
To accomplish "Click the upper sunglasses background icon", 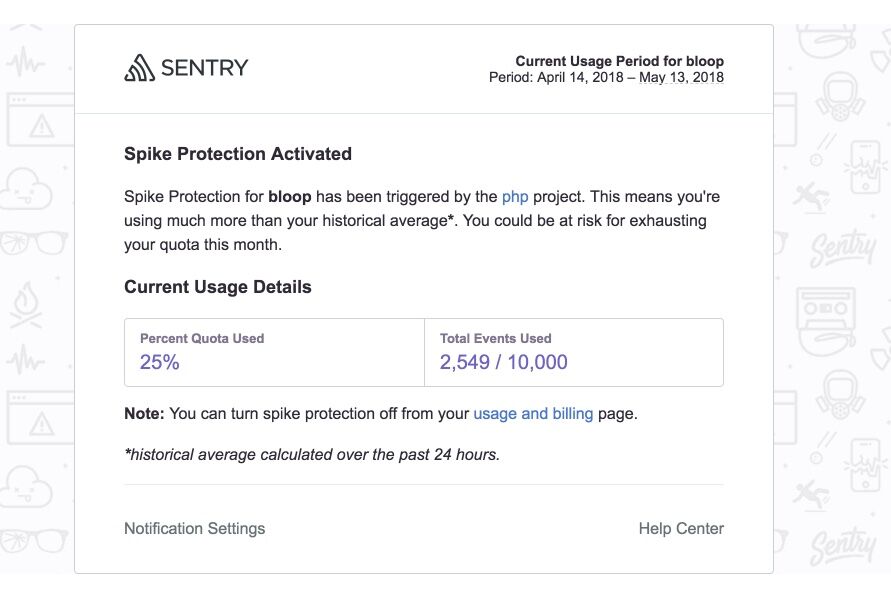I will pos(32,242).
